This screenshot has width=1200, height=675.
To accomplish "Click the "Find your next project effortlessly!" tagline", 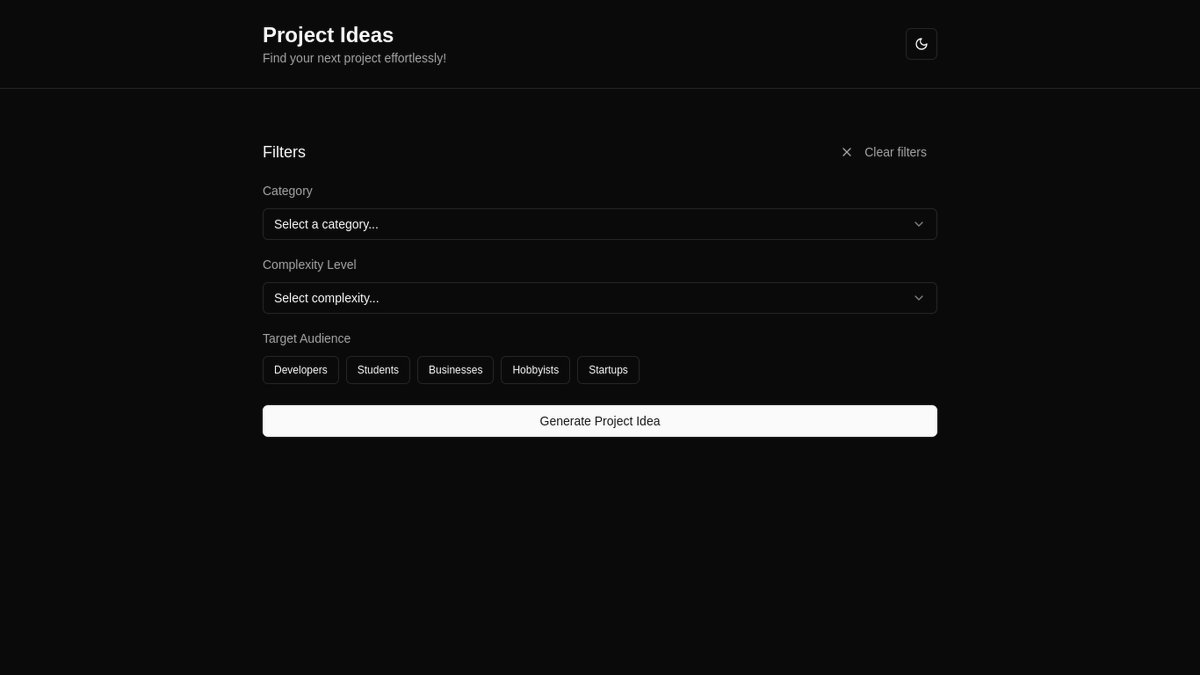I will pyautogui.click(x=354, y=58).
